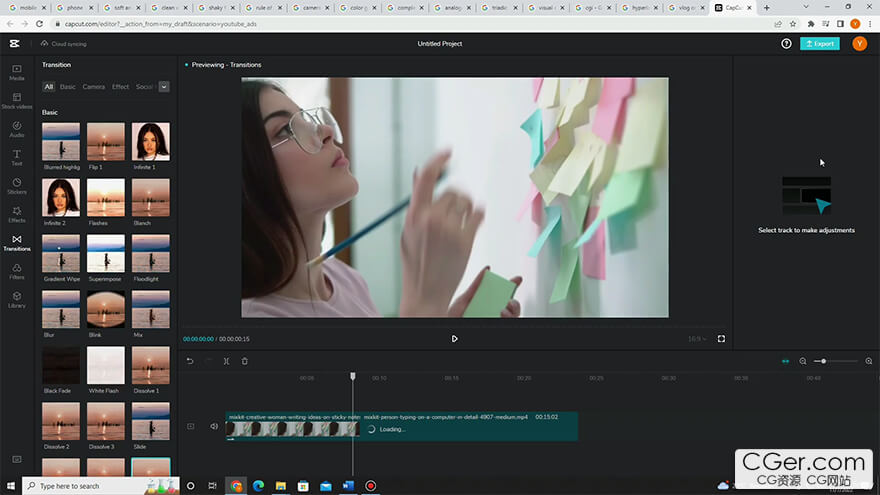Choose the Floodlight transition
880x495 pixels.
click(151, 253)
